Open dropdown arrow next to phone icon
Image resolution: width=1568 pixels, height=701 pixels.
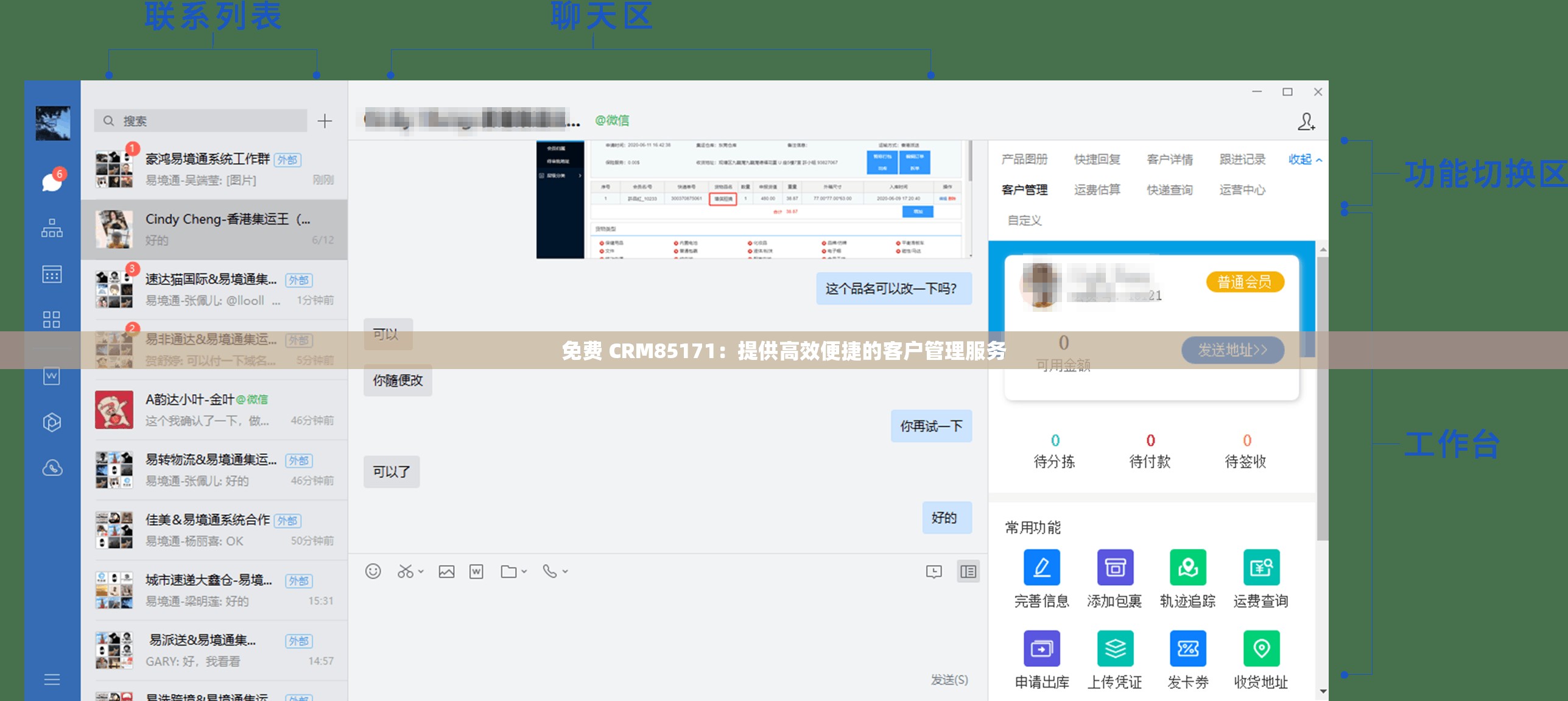click(565, 572)
